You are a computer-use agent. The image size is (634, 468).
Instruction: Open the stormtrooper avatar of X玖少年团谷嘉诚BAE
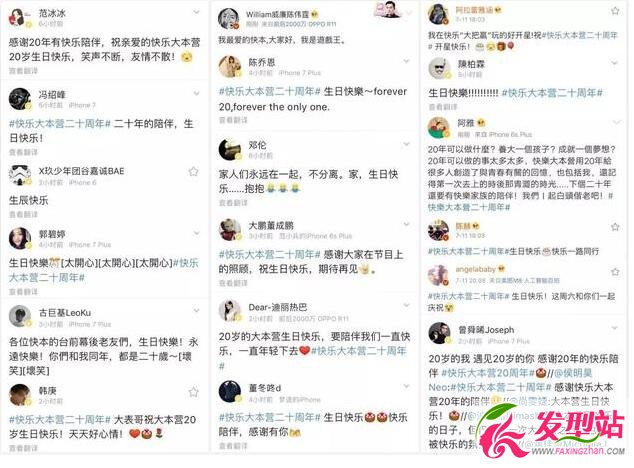tap(19, 175)
